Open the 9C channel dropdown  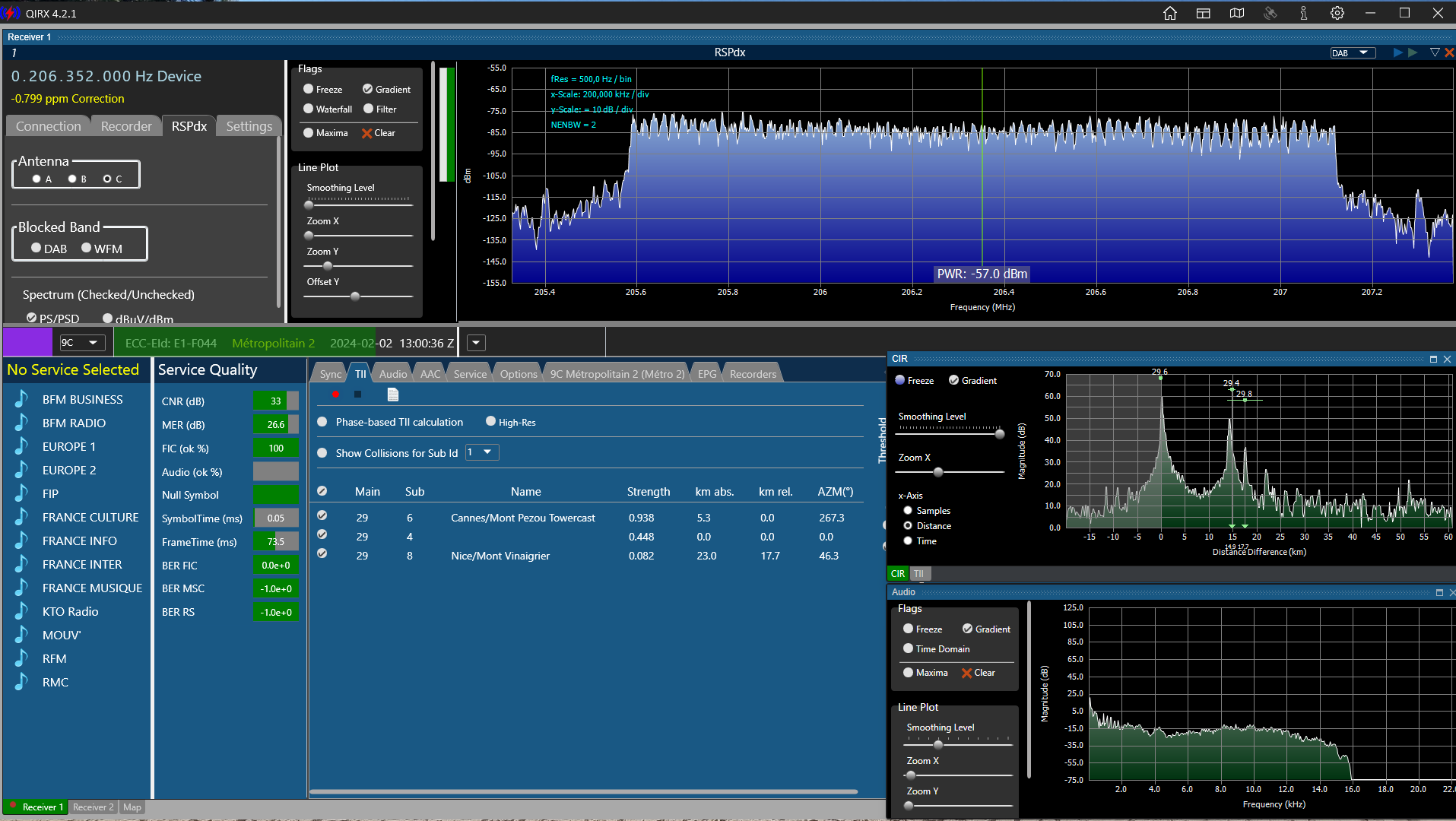(83, 343)
